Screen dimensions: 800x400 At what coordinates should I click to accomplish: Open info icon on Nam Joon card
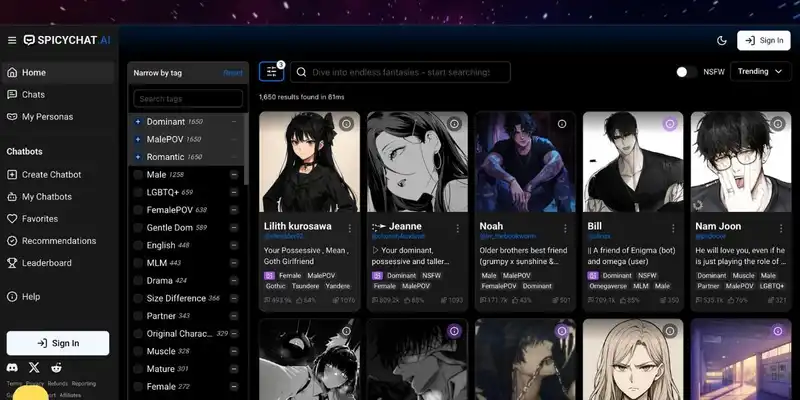pos(778,124)
